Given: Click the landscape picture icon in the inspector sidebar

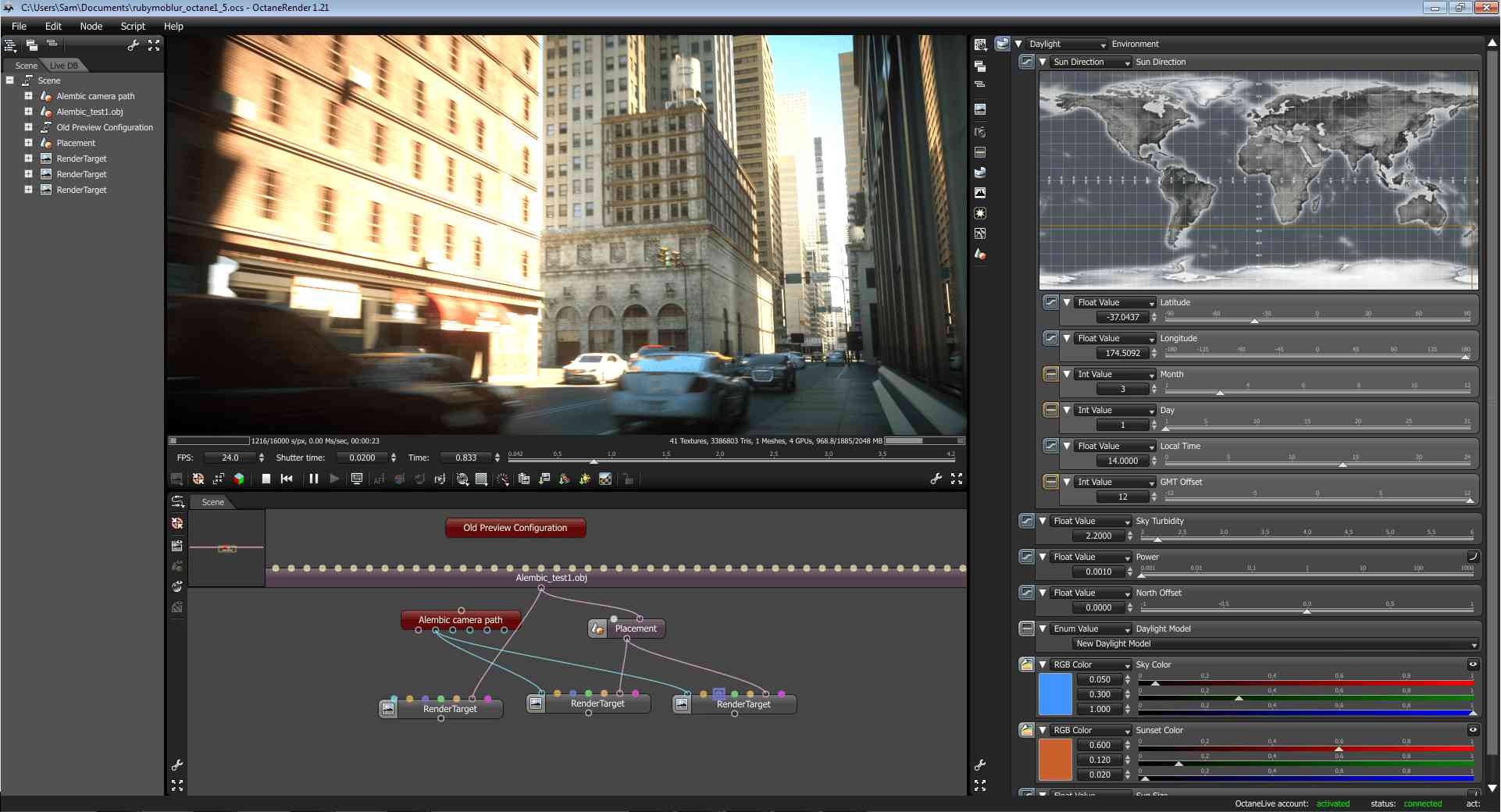Looking at the screenshot, I should [980, 109].
